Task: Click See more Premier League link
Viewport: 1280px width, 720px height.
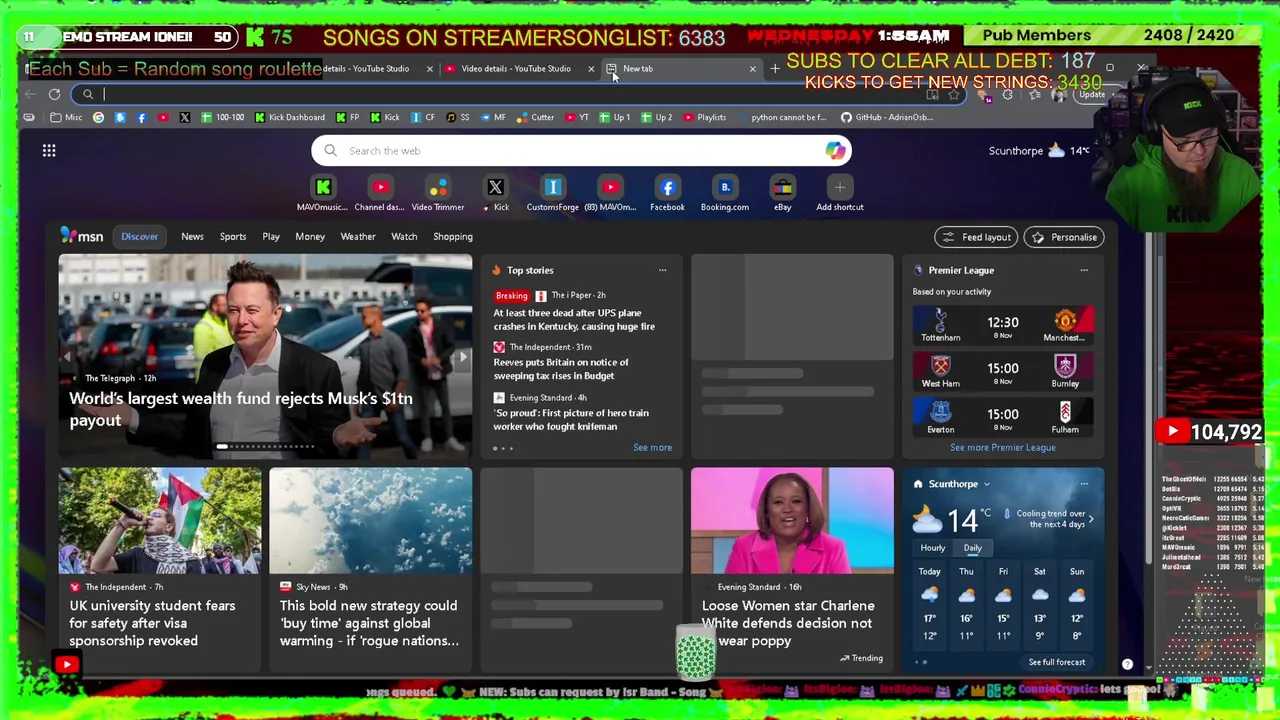Action: coord(1003,448)
